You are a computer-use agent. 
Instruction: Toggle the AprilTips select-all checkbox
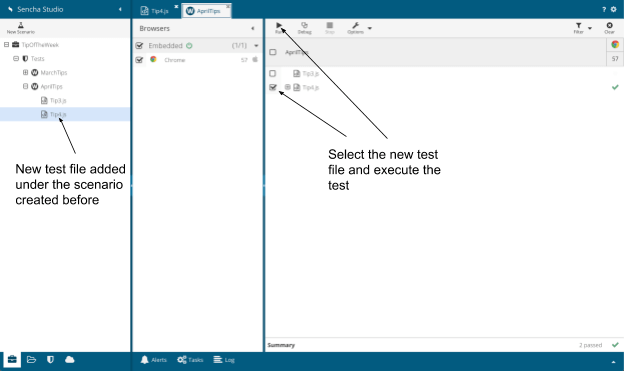tap(273, 52)
